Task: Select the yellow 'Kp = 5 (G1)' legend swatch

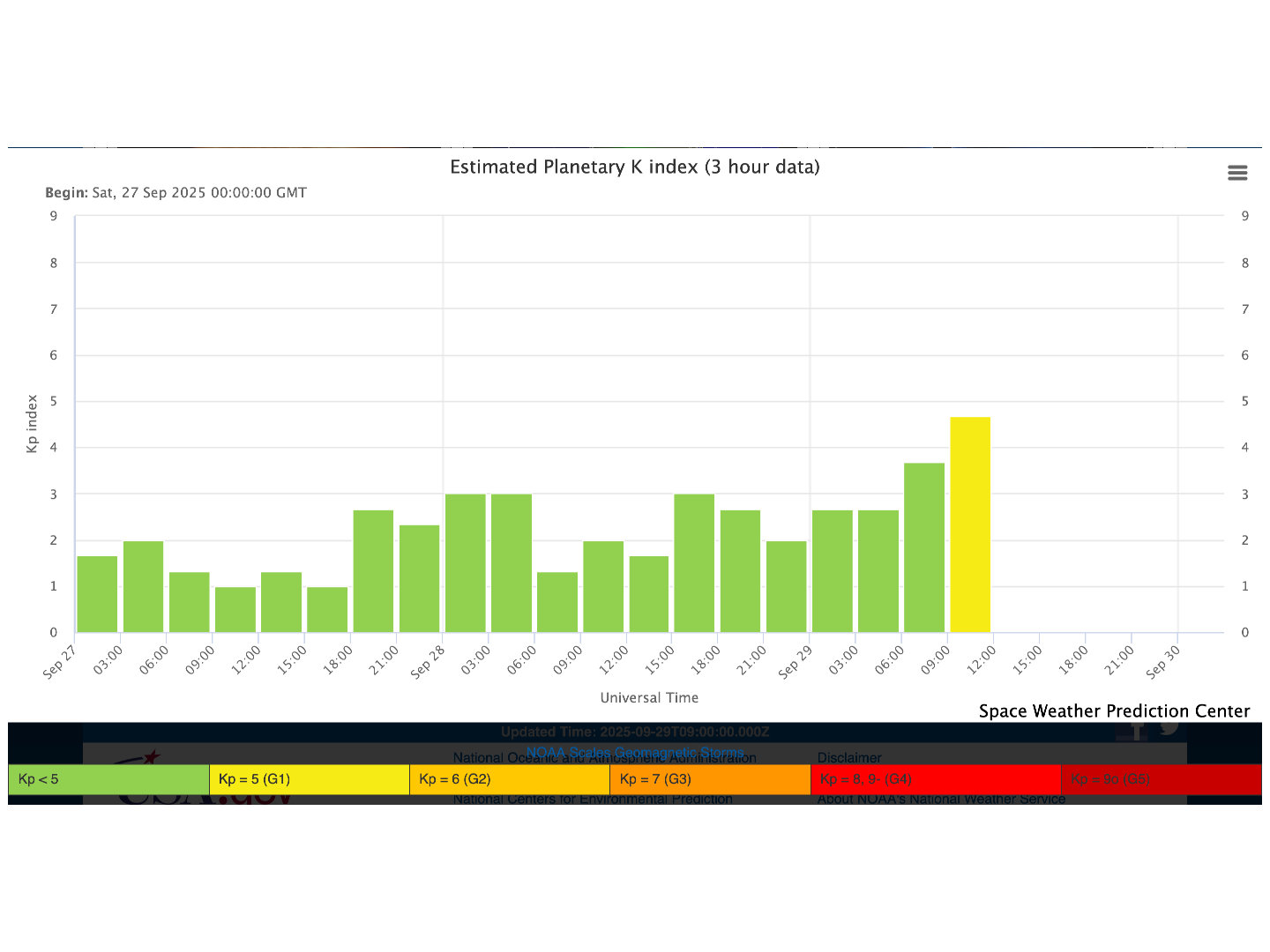Action: (309, 779)
